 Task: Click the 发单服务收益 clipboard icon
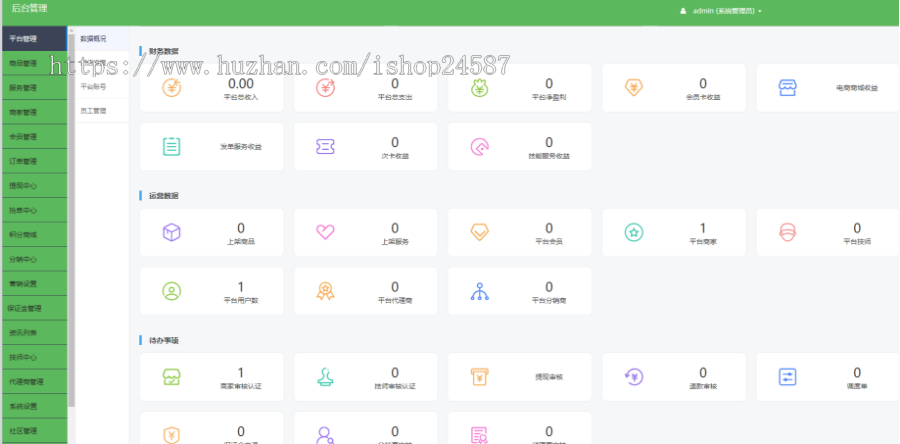[172, 146]
